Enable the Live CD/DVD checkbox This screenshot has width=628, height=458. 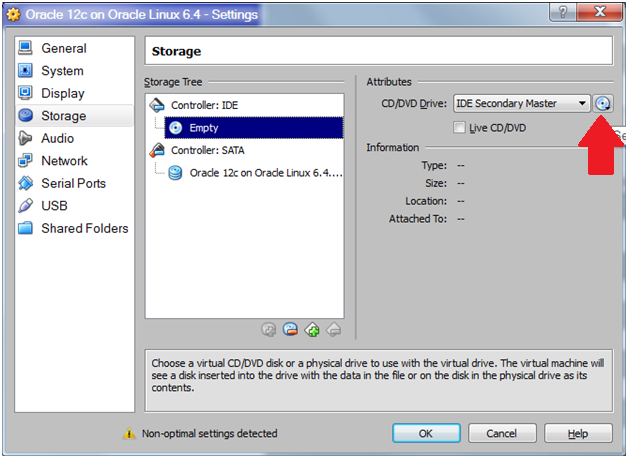(460, 128)
